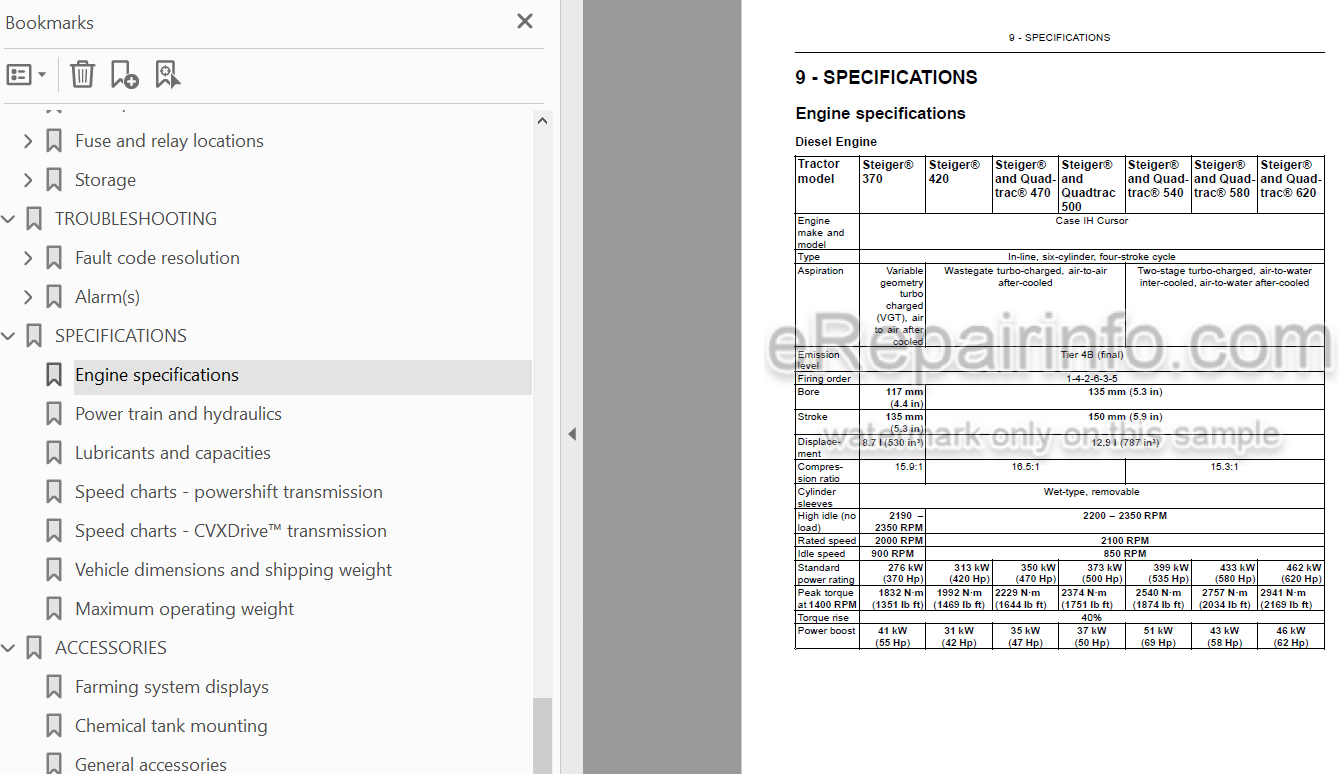This screenshot has width=1339, height=774.
Task: Open the Alarm(s) bookmark
Action: 107,297
